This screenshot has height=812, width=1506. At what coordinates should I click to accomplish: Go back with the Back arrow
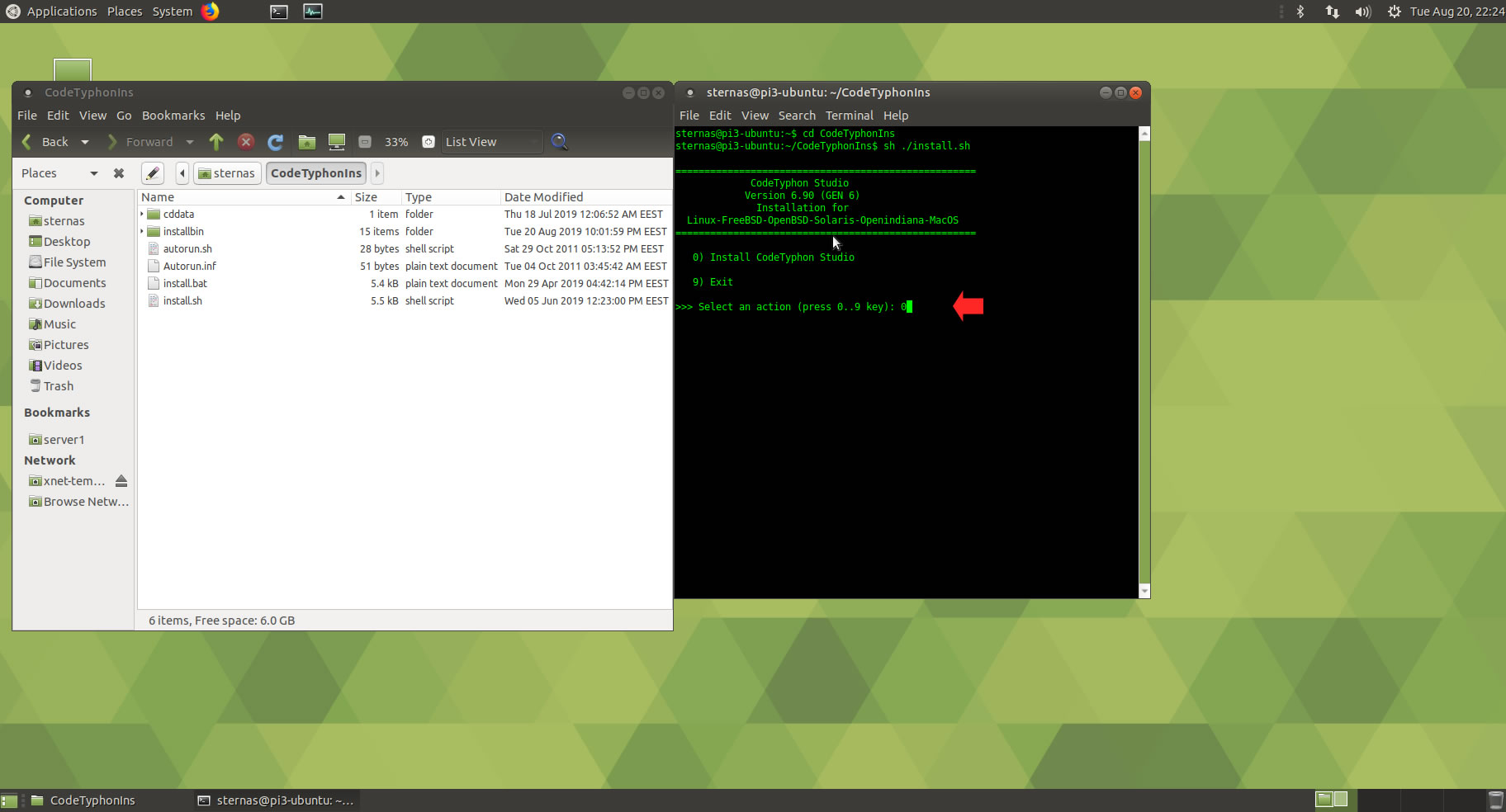point(45,142)
